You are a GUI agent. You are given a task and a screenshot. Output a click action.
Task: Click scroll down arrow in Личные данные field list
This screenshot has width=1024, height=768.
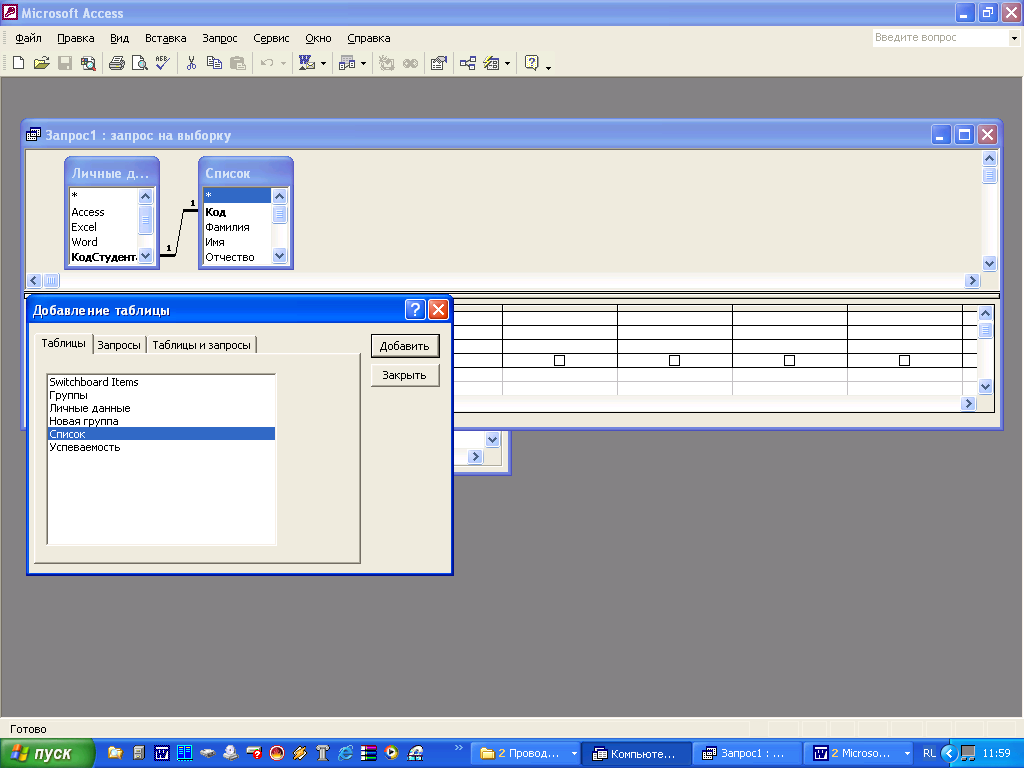click(x=146, y=256)
